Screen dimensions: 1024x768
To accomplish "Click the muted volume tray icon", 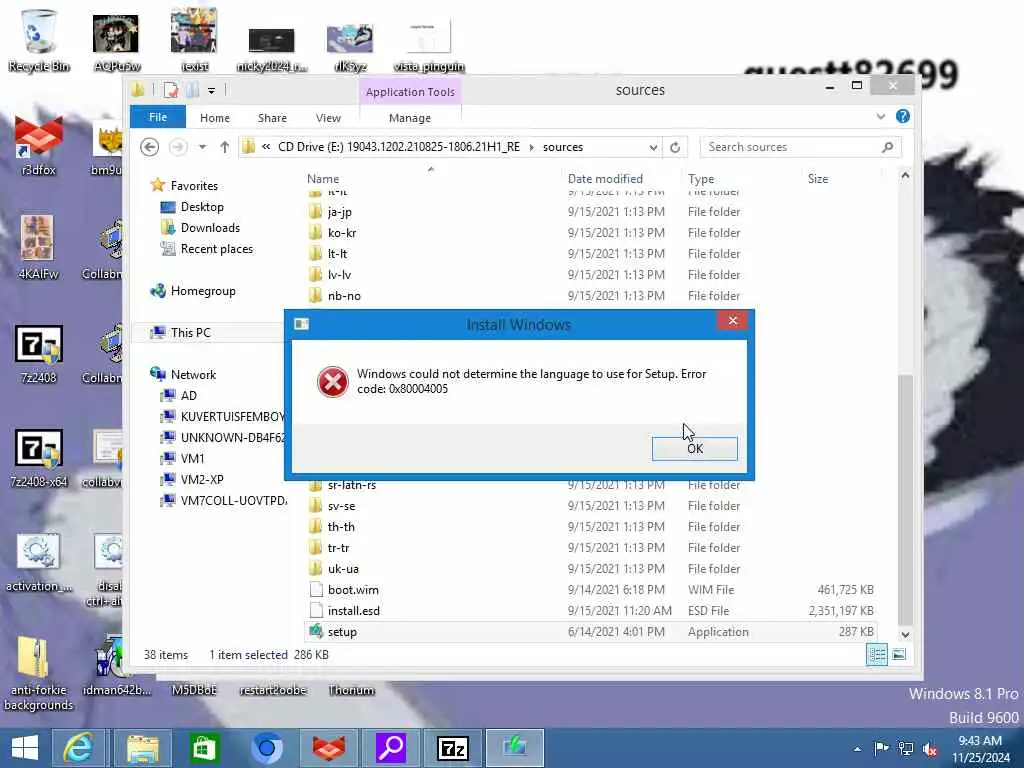I will 930,749.
